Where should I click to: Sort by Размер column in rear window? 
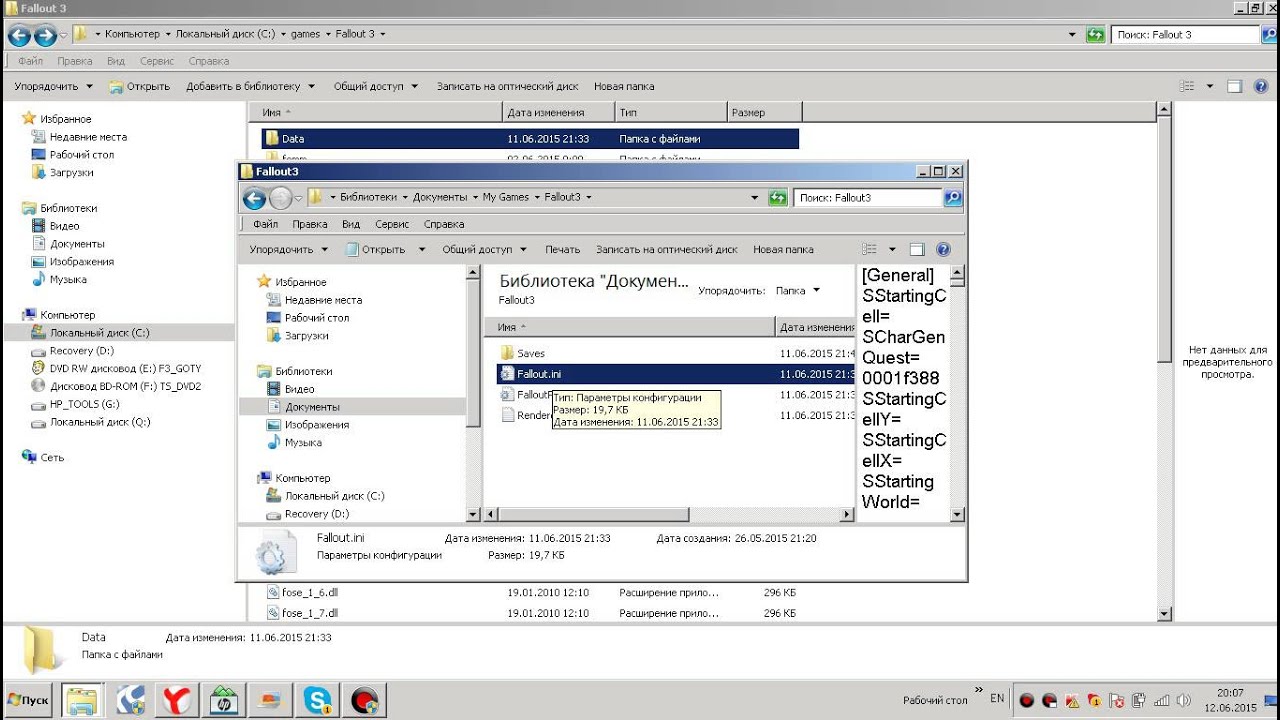point(764,113)
